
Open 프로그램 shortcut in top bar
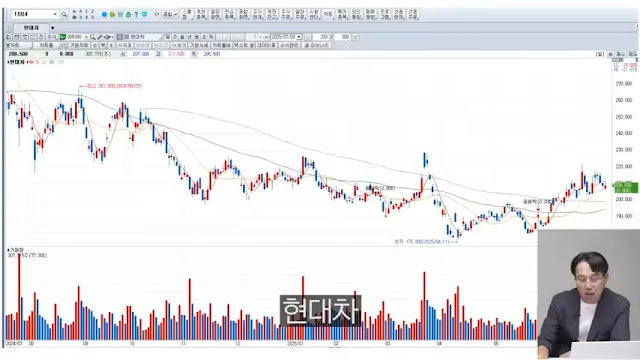[384, 14]
